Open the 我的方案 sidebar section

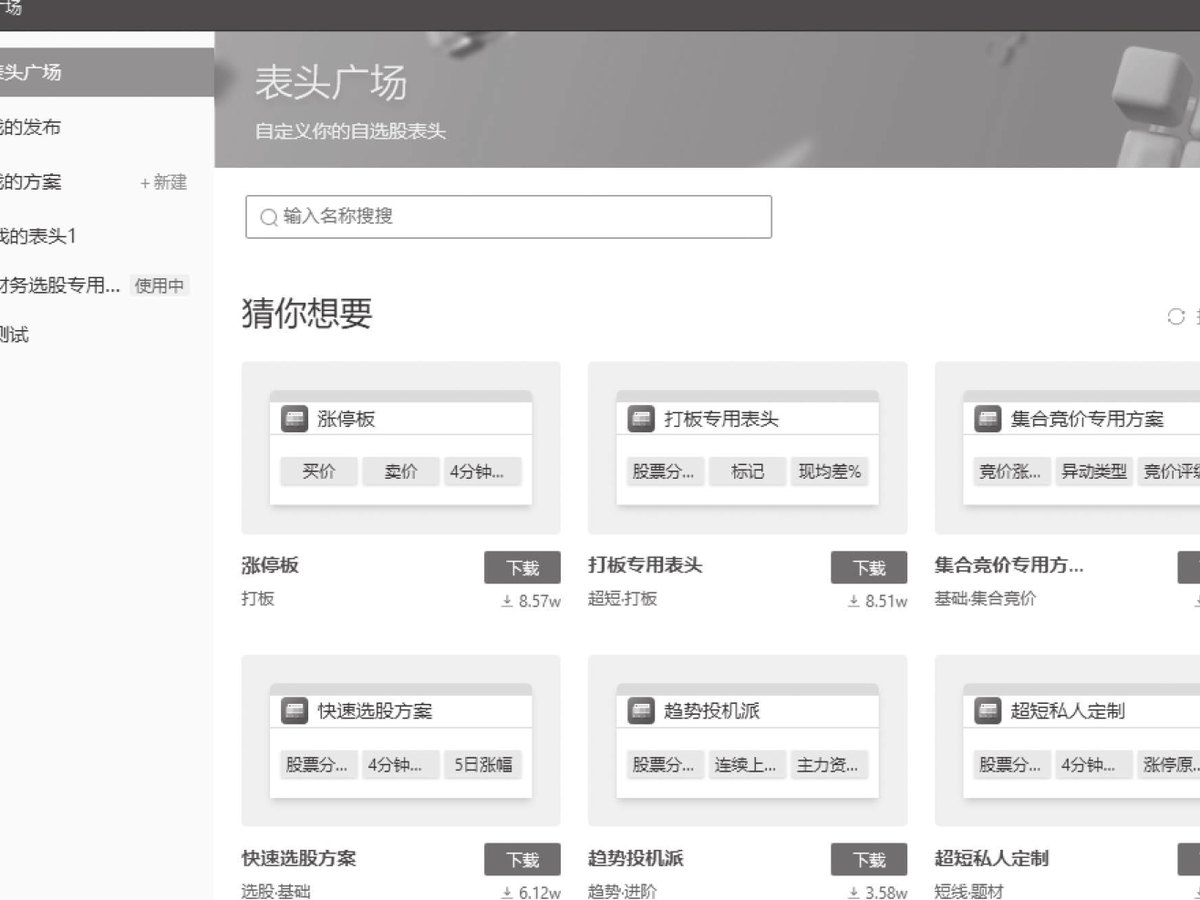point(30,182)
